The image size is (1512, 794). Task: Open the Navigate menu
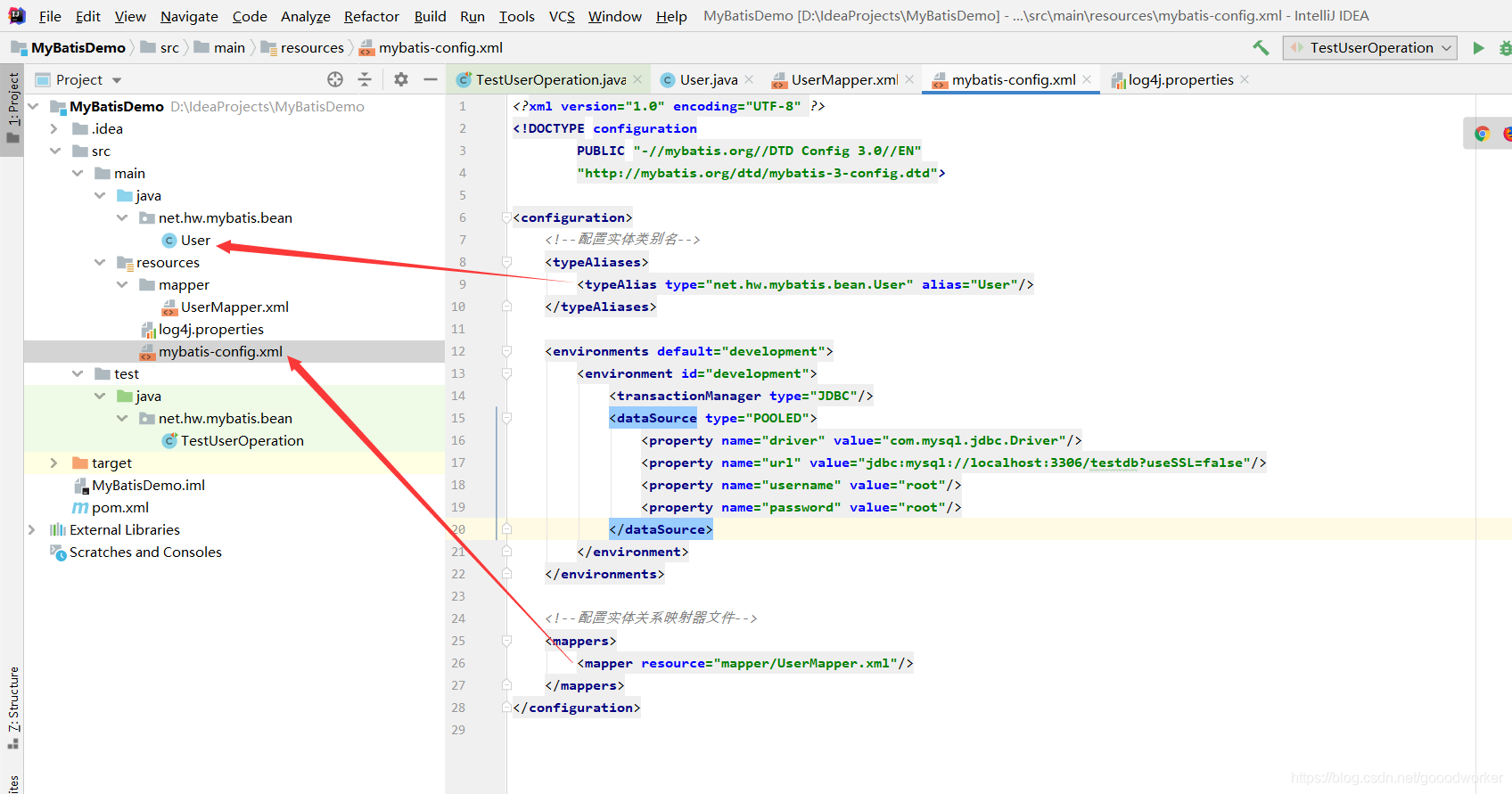(189, 16)
